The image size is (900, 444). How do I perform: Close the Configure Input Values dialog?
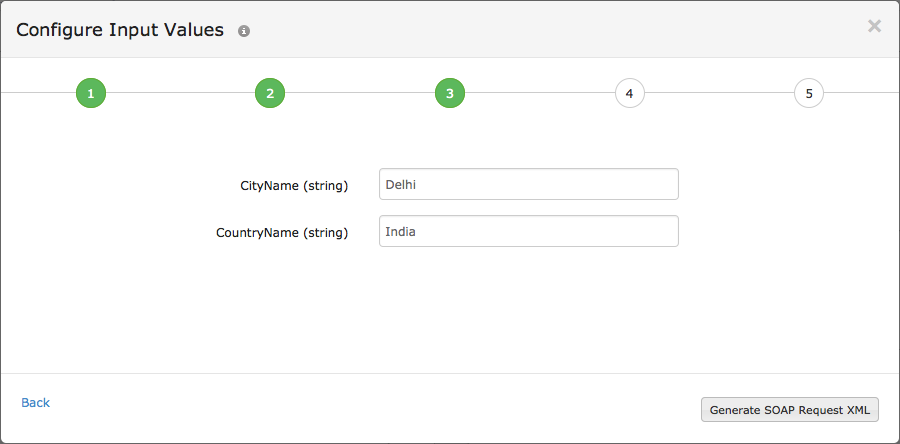[874, 26]
